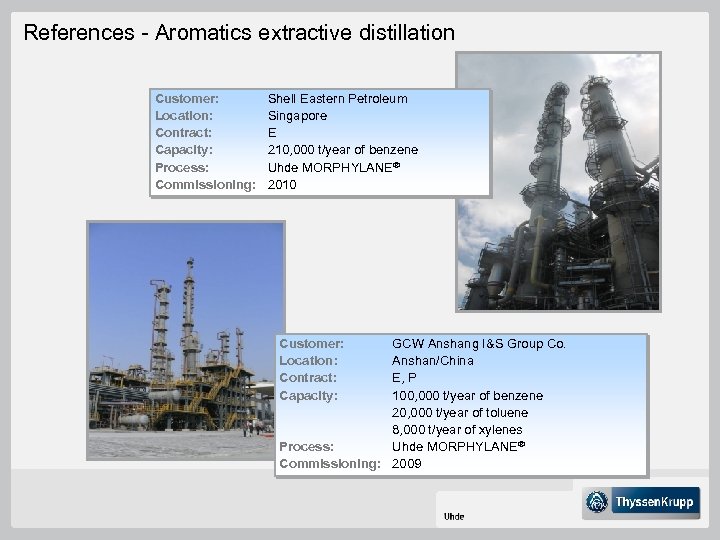Click 'GCW Anshang I&S Group Co.' customer
The image size is (720, 540).
coord(478,344)
